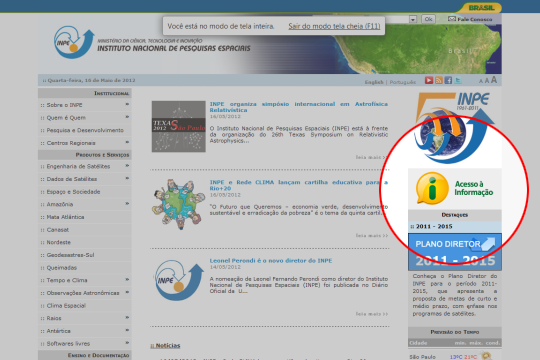Select the largest font size A
This screenshot has height=360, width=540.
[x=494, y=80]
